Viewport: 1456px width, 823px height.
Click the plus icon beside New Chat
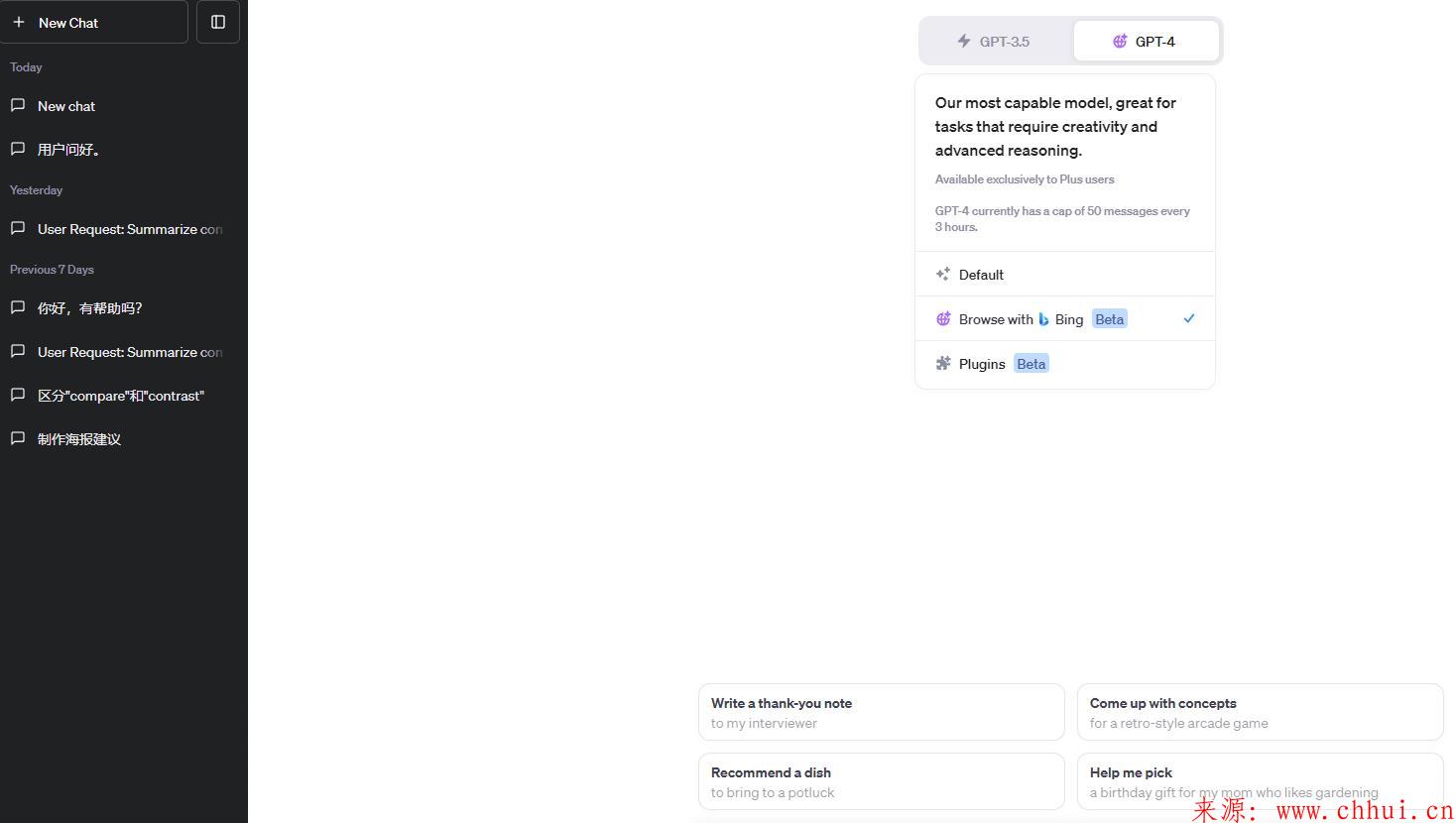tap(19, 22)
